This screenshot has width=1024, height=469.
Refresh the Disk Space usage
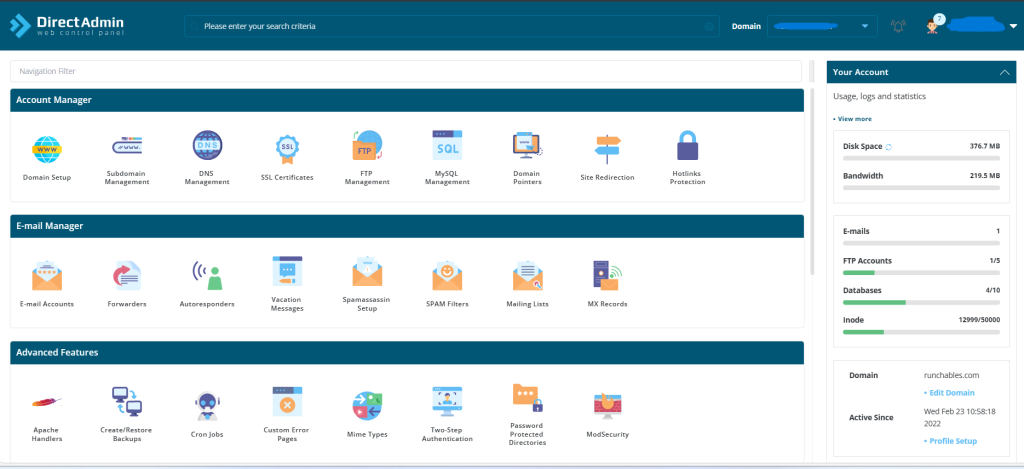(x=889, y=147)
